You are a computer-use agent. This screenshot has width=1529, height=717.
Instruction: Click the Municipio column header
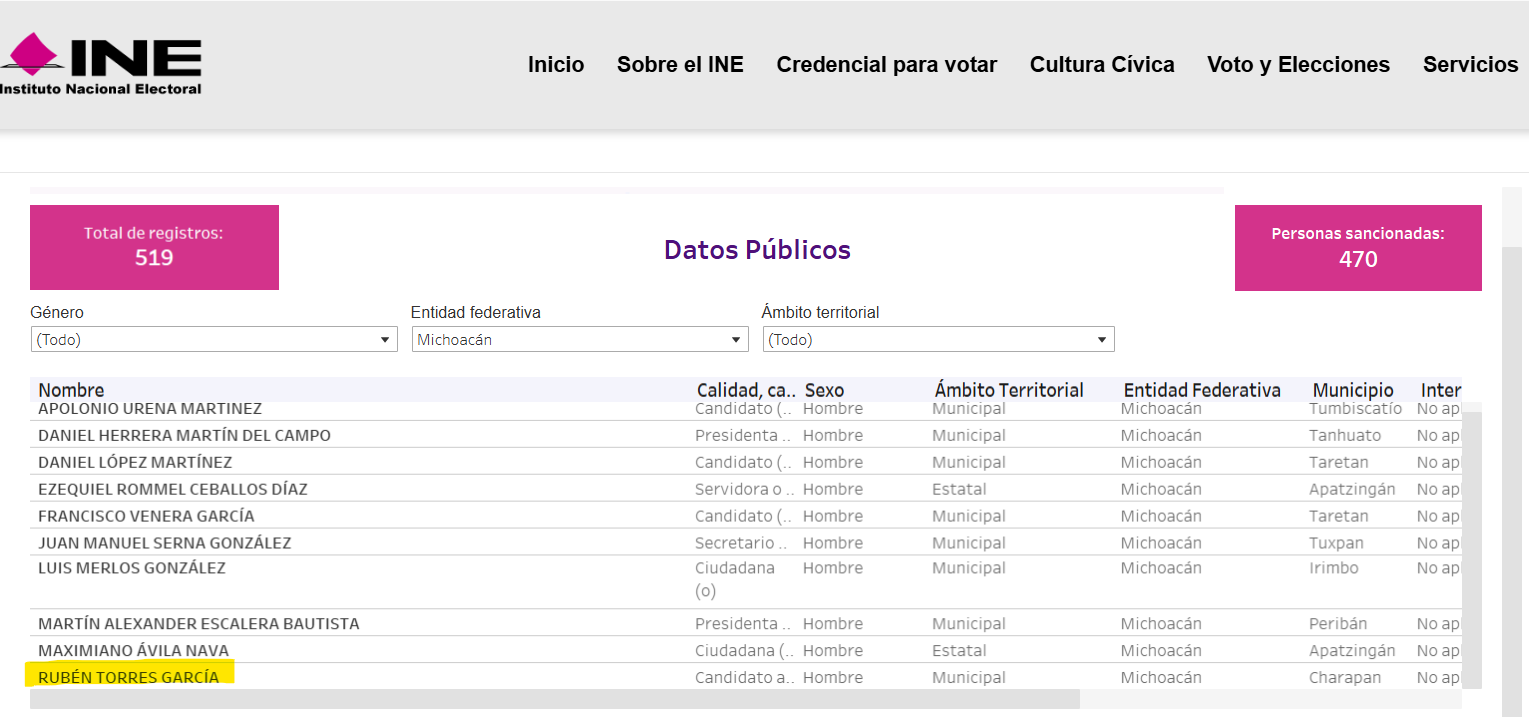point(1352,390)
